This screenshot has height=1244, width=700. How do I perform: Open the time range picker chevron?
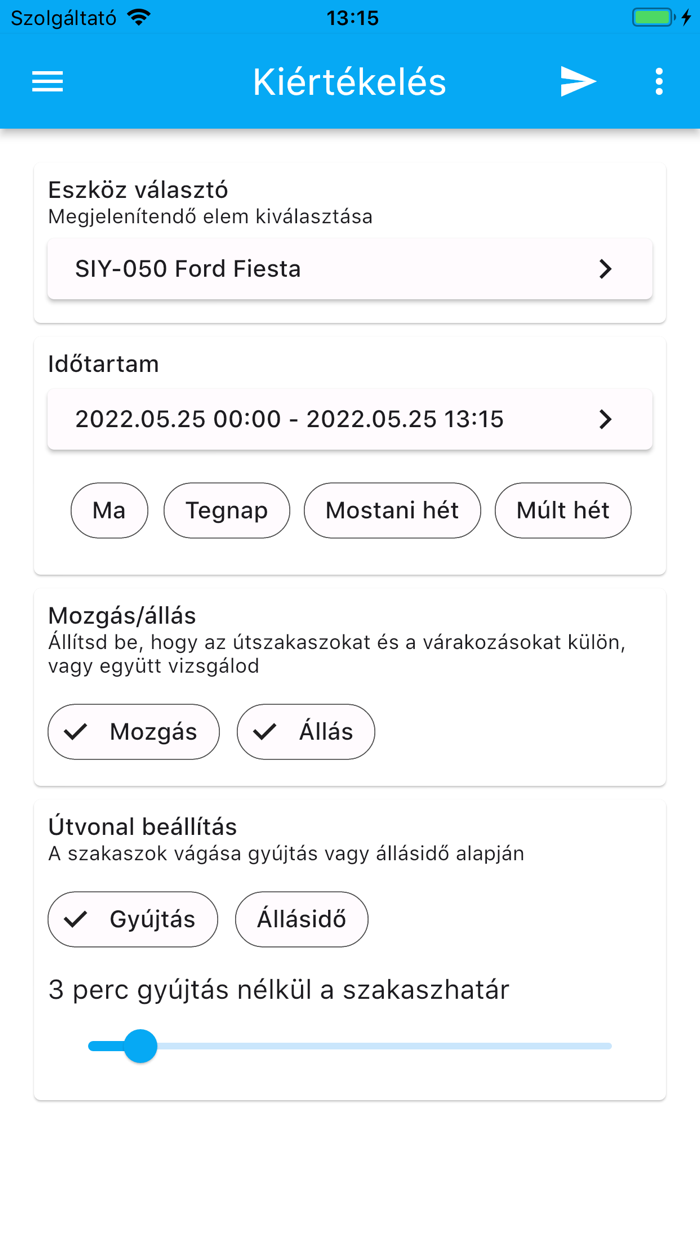604,419
